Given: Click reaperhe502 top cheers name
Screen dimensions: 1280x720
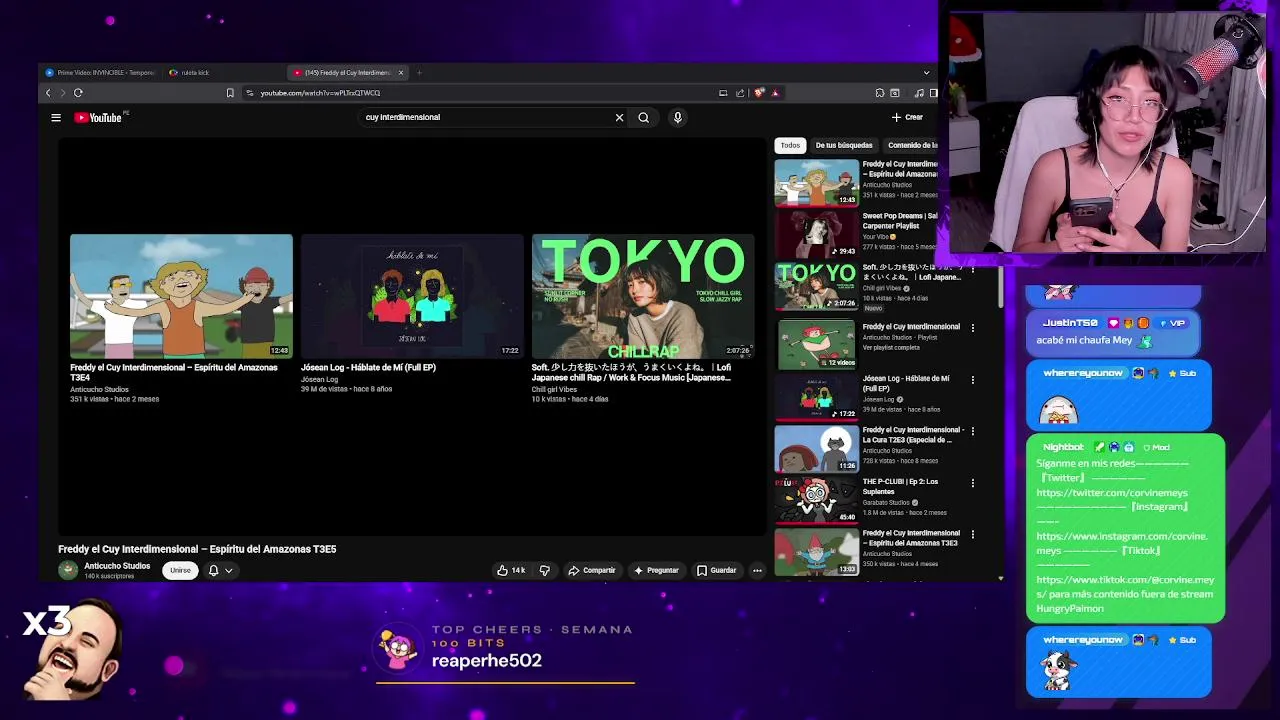Looking at the screenshot, I should [x=486, y=661].
